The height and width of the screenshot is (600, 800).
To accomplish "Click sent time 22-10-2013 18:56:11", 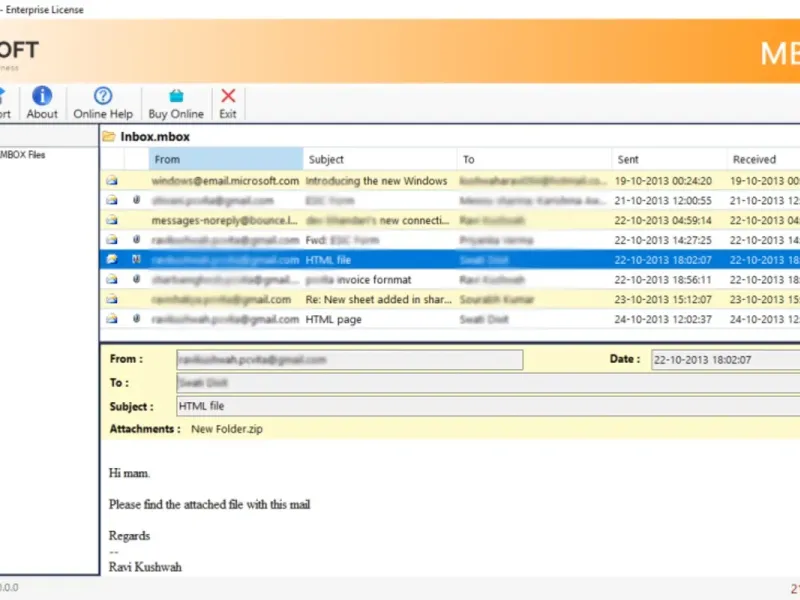I will tap(663, 280).
